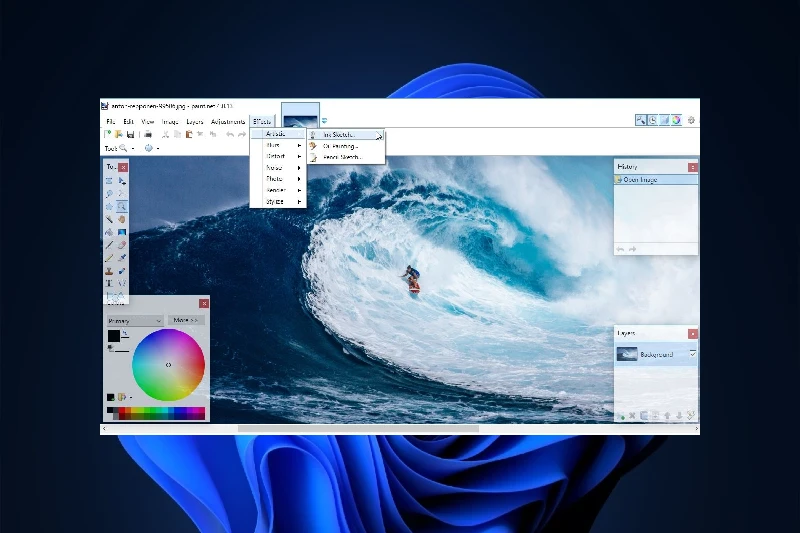Image resolution: width=800 pixels, height=533 pixels.
Task: Choose Pencil Sketch from Artistic submenu
Action: pos(345,158)
